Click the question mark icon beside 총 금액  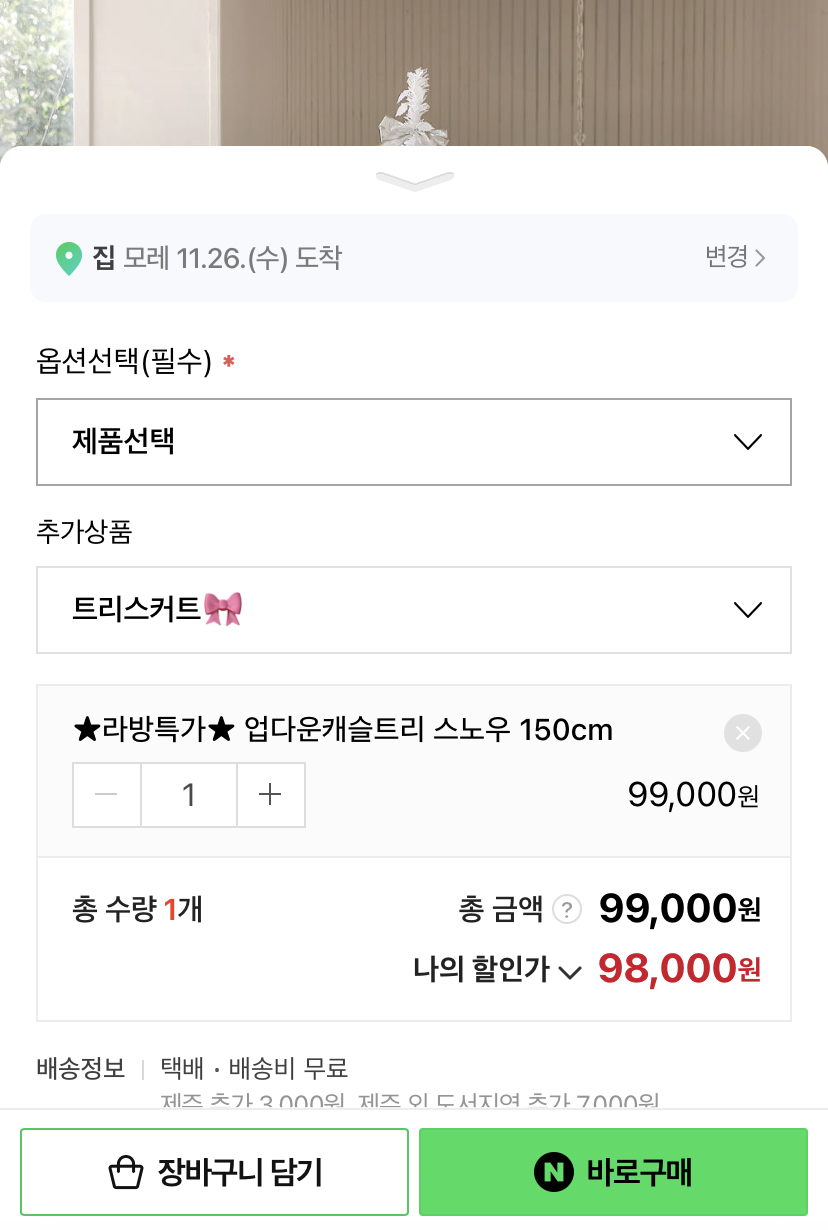(567, 910)
